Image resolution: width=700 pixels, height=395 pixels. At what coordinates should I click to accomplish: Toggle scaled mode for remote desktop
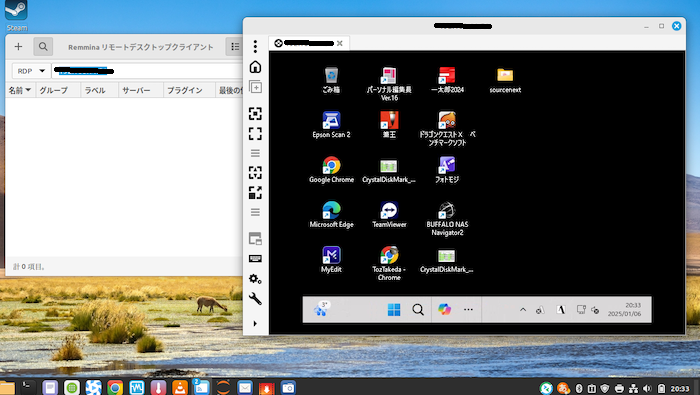coord(255,193)
